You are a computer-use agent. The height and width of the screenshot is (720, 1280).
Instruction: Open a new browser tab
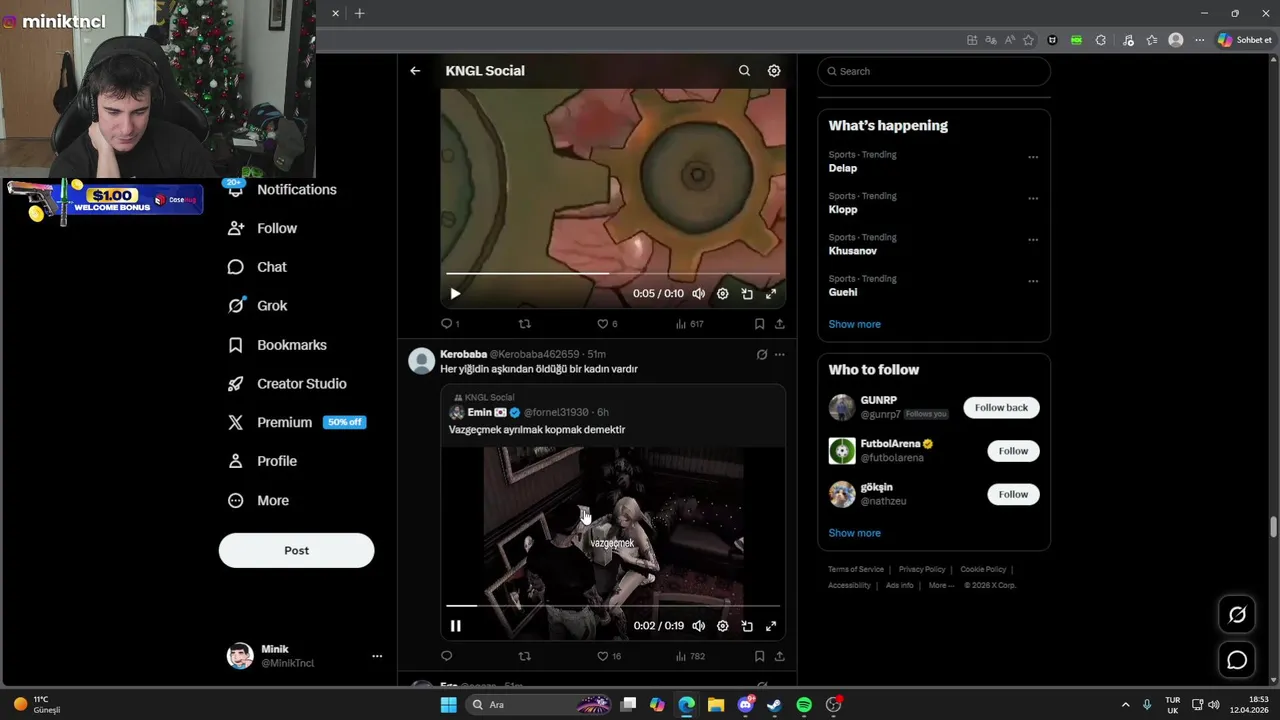(360, 13)
